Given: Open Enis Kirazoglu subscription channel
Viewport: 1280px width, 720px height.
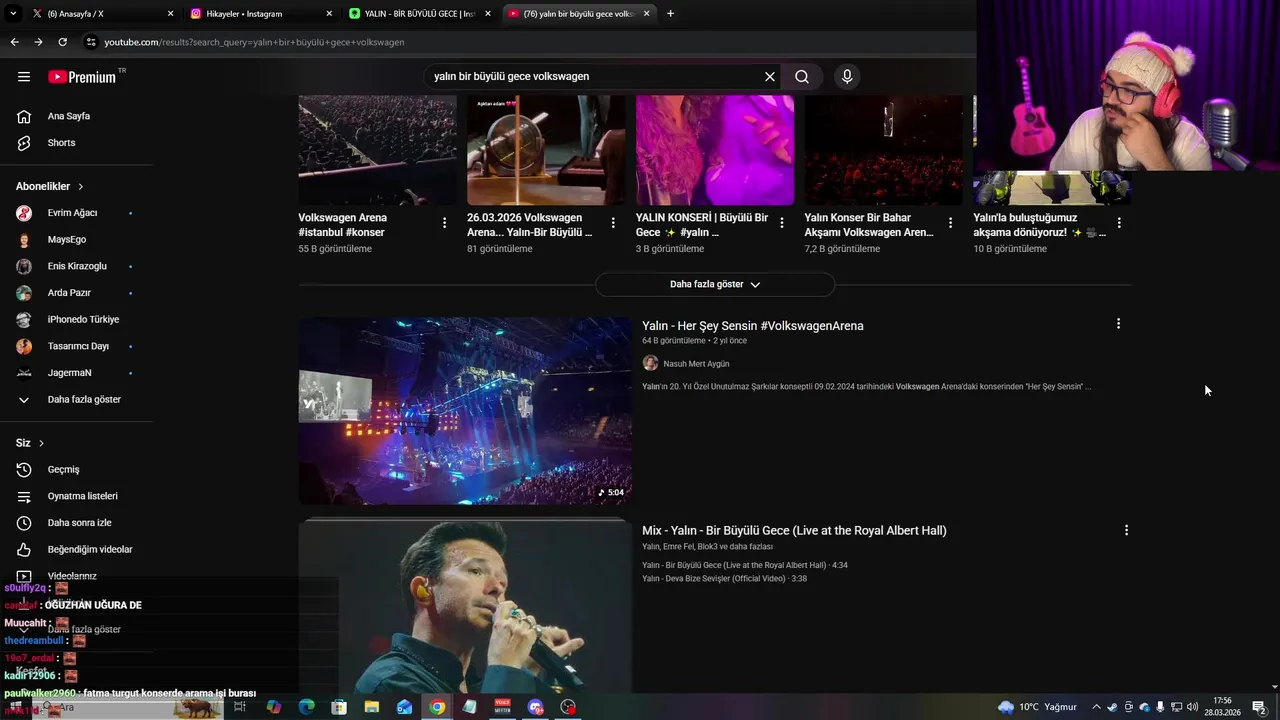Looking at the screenshot, I should 76,266.
